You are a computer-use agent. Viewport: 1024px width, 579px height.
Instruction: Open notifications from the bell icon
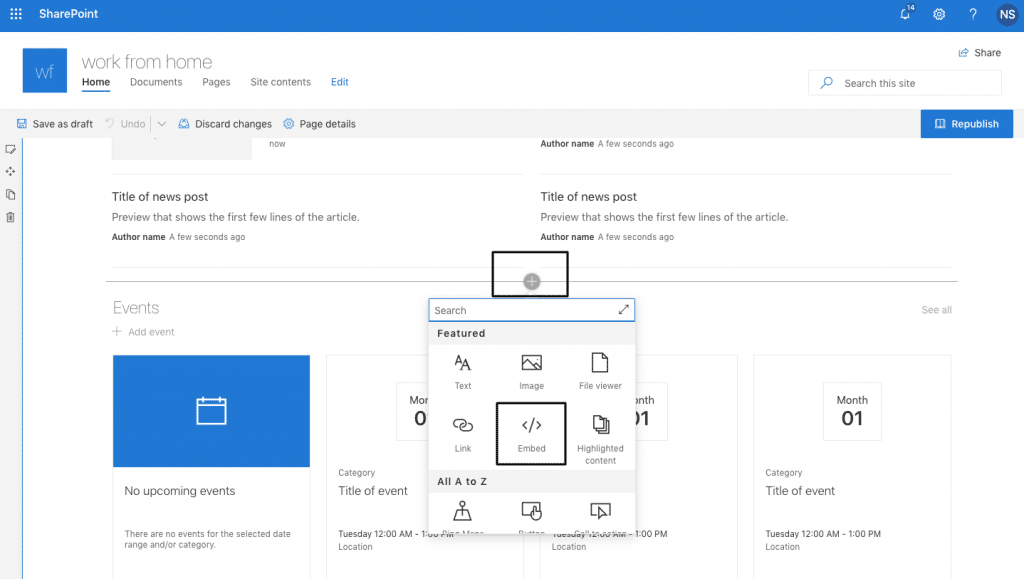coord(905,14)
